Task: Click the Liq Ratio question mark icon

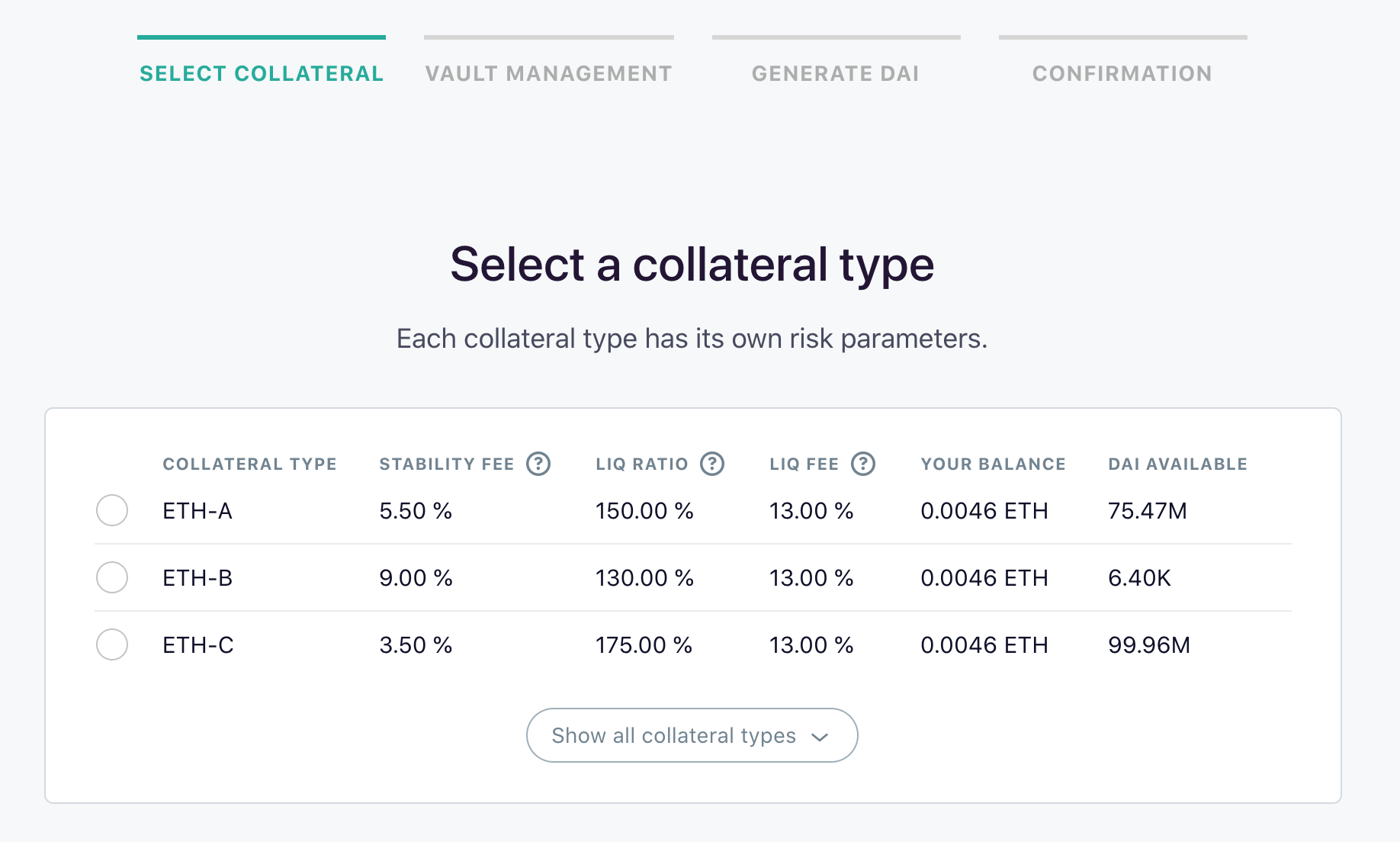Action: point(712,464)
